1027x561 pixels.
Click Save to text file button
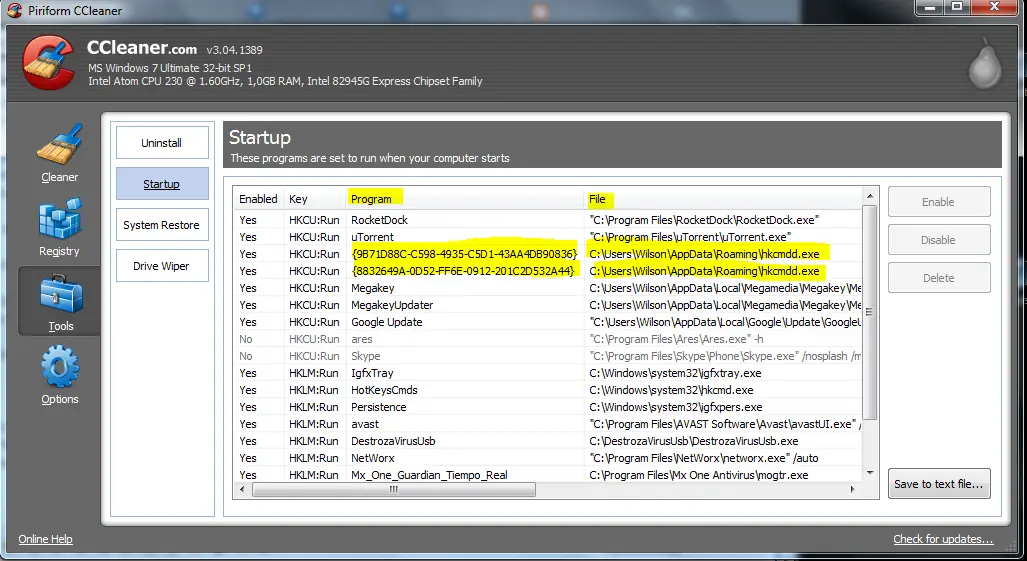coord(939,484)
